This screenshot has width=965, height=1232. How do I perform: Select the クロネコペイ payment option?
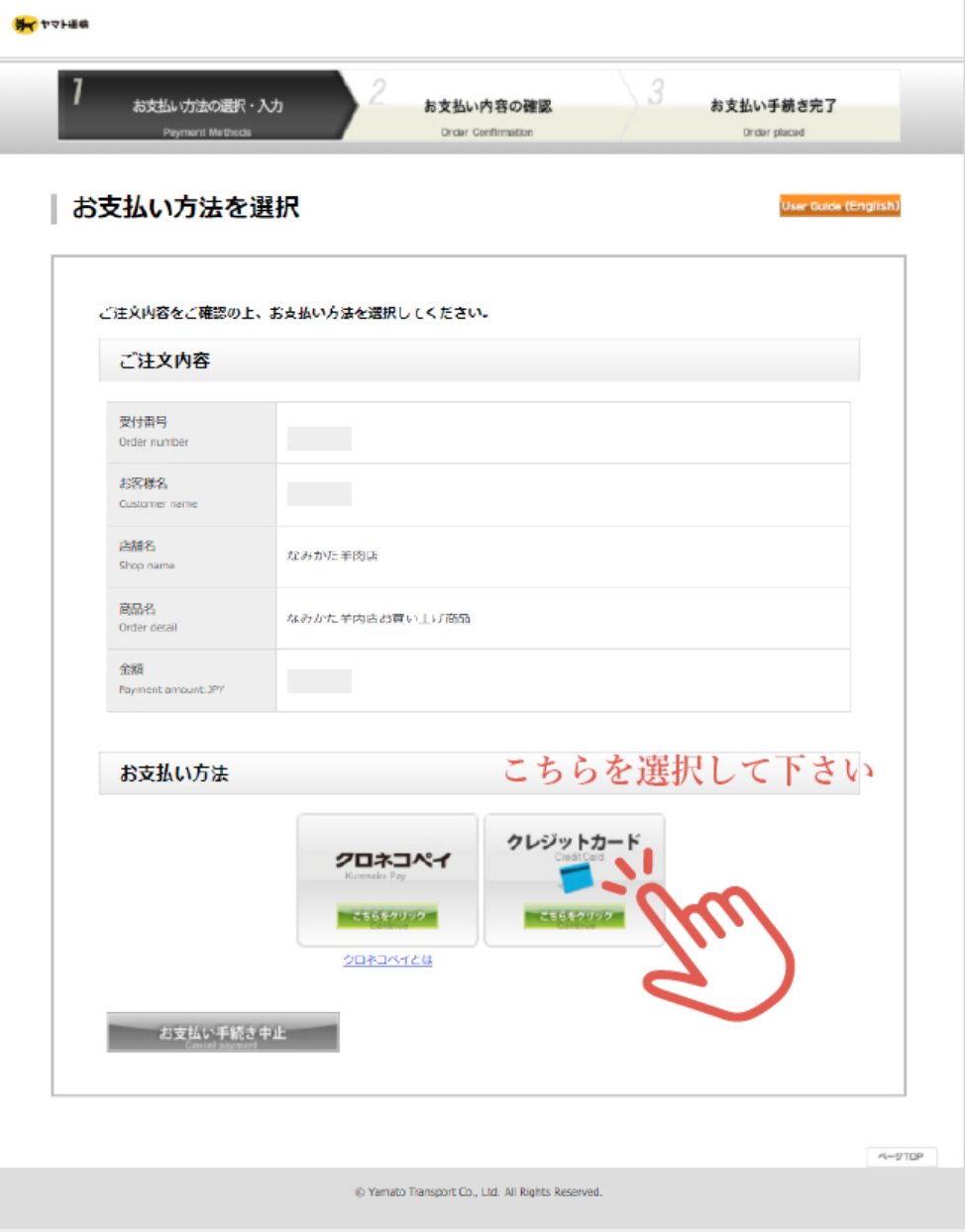pyautogui.click(x=387, y=879)
